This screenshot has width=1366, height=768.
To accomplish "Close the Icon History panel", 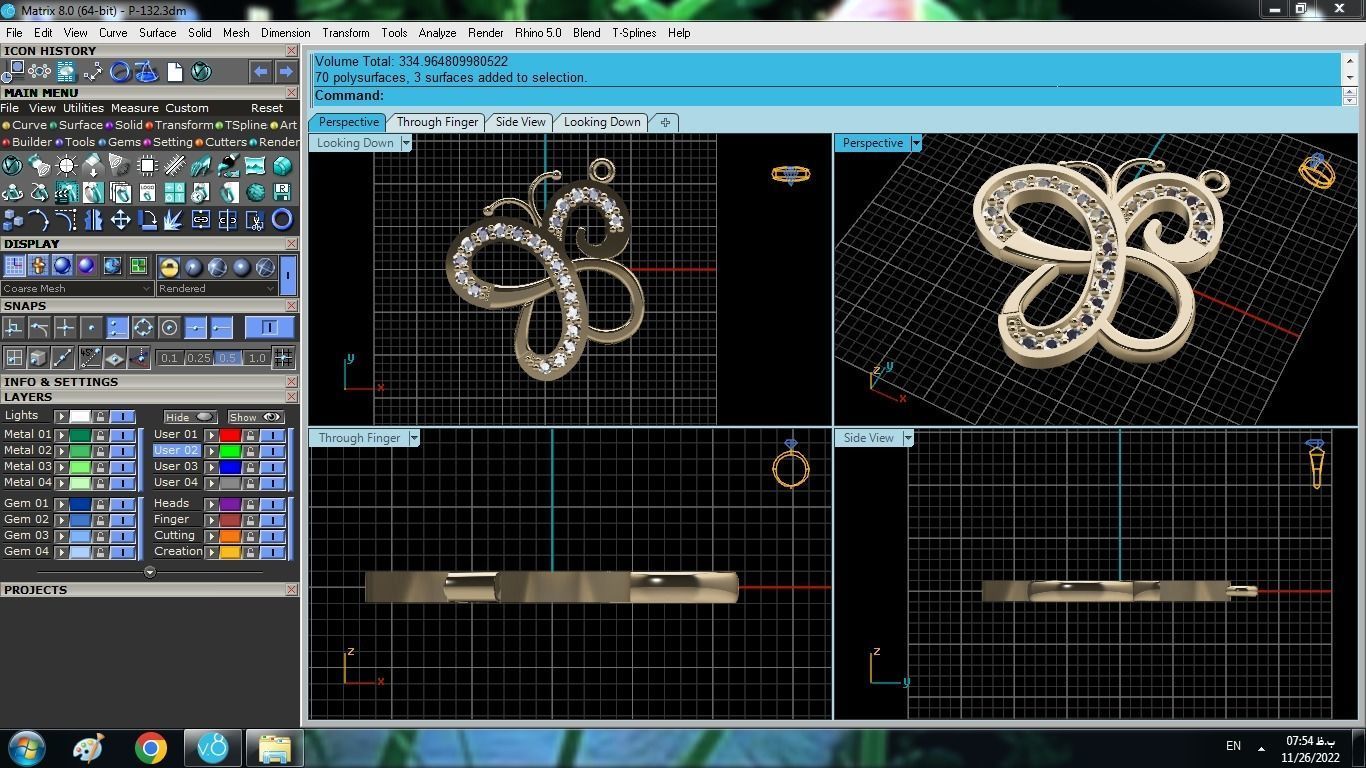I will tap(292, 51).
